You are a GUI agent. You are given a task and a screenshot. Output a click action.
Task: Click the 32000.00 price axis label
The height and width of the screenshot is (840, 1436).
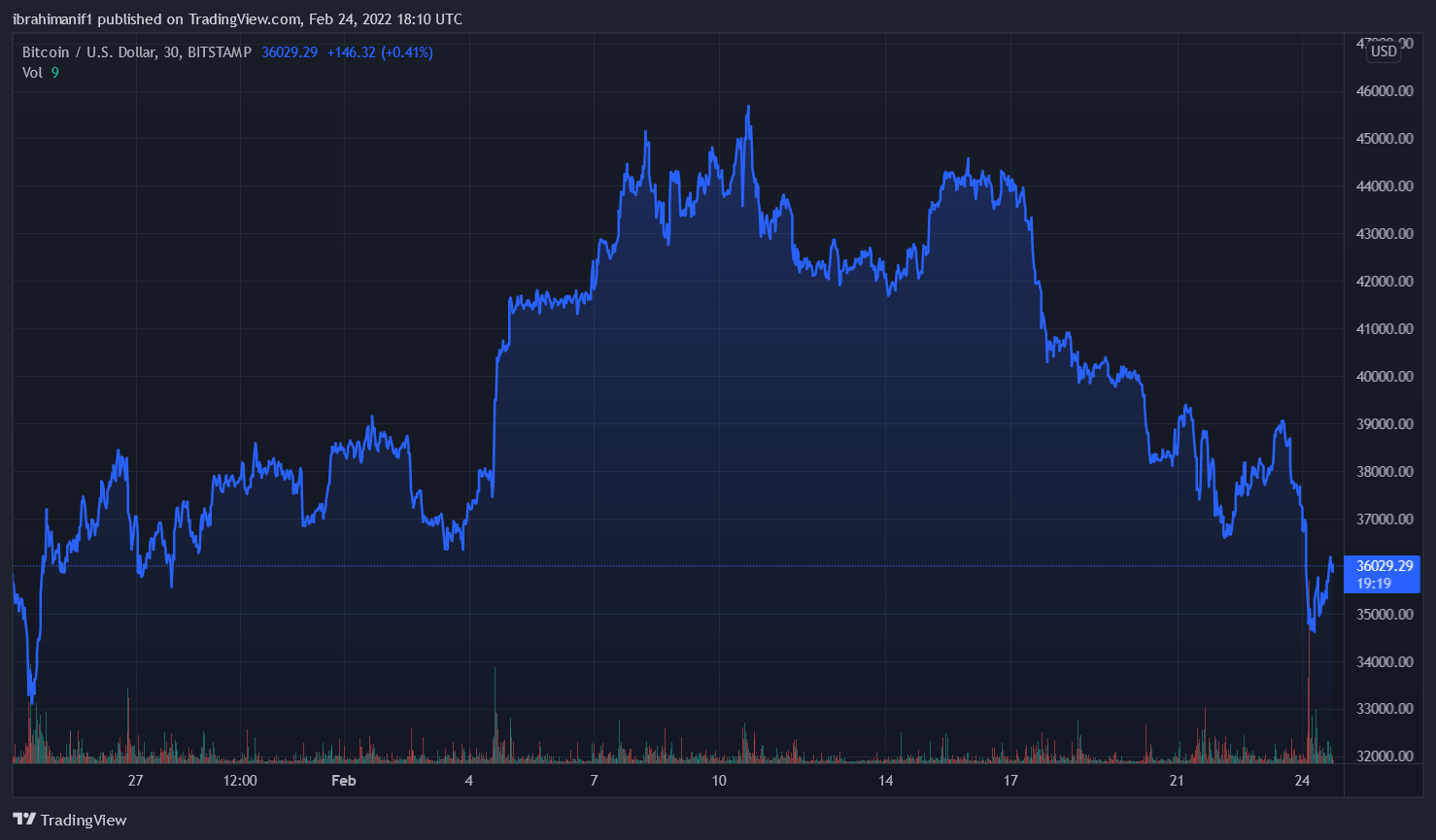click(1385, 756)
